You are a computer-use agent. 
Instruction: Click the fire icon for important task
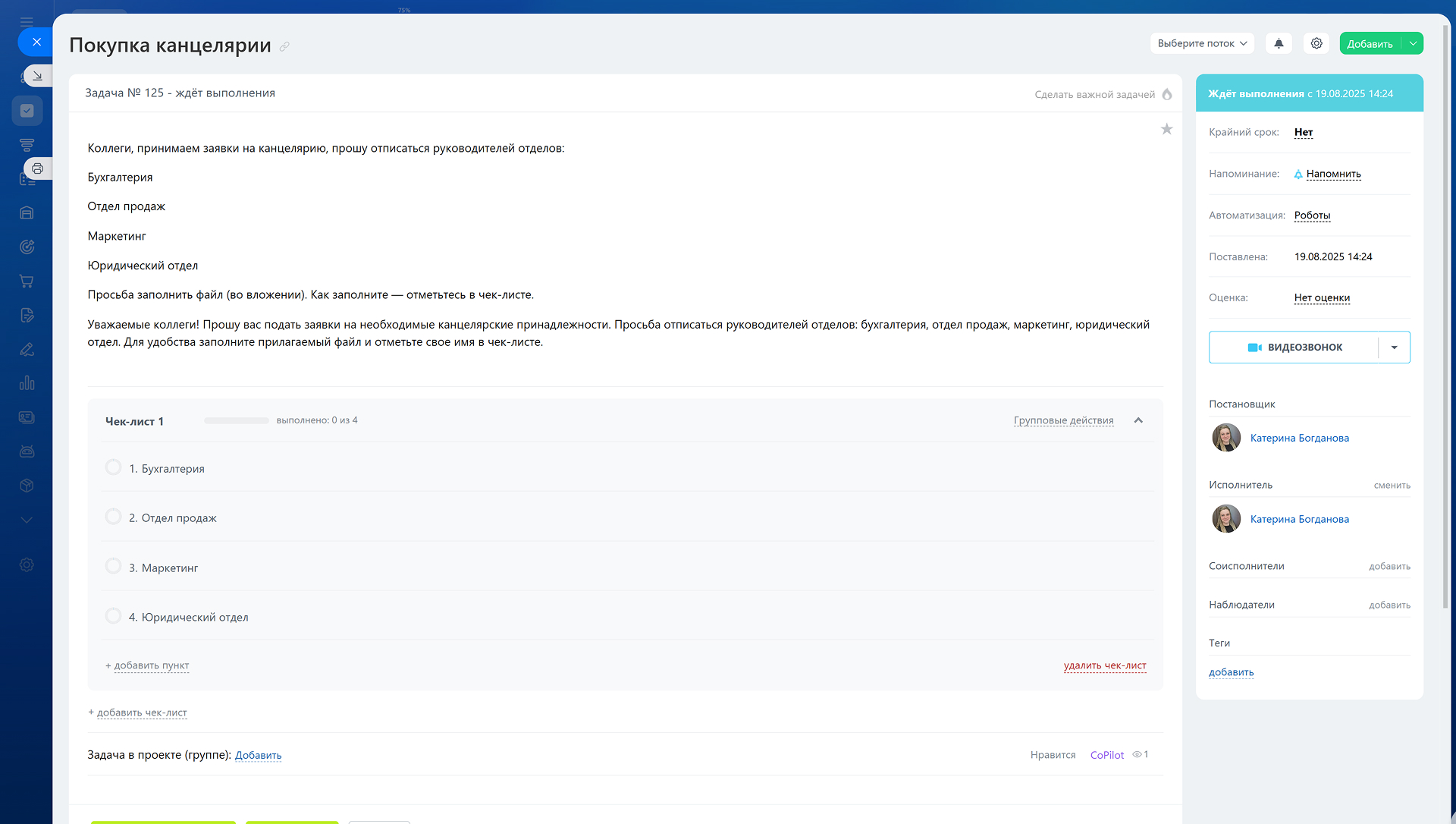click(x=1167, y=94)
